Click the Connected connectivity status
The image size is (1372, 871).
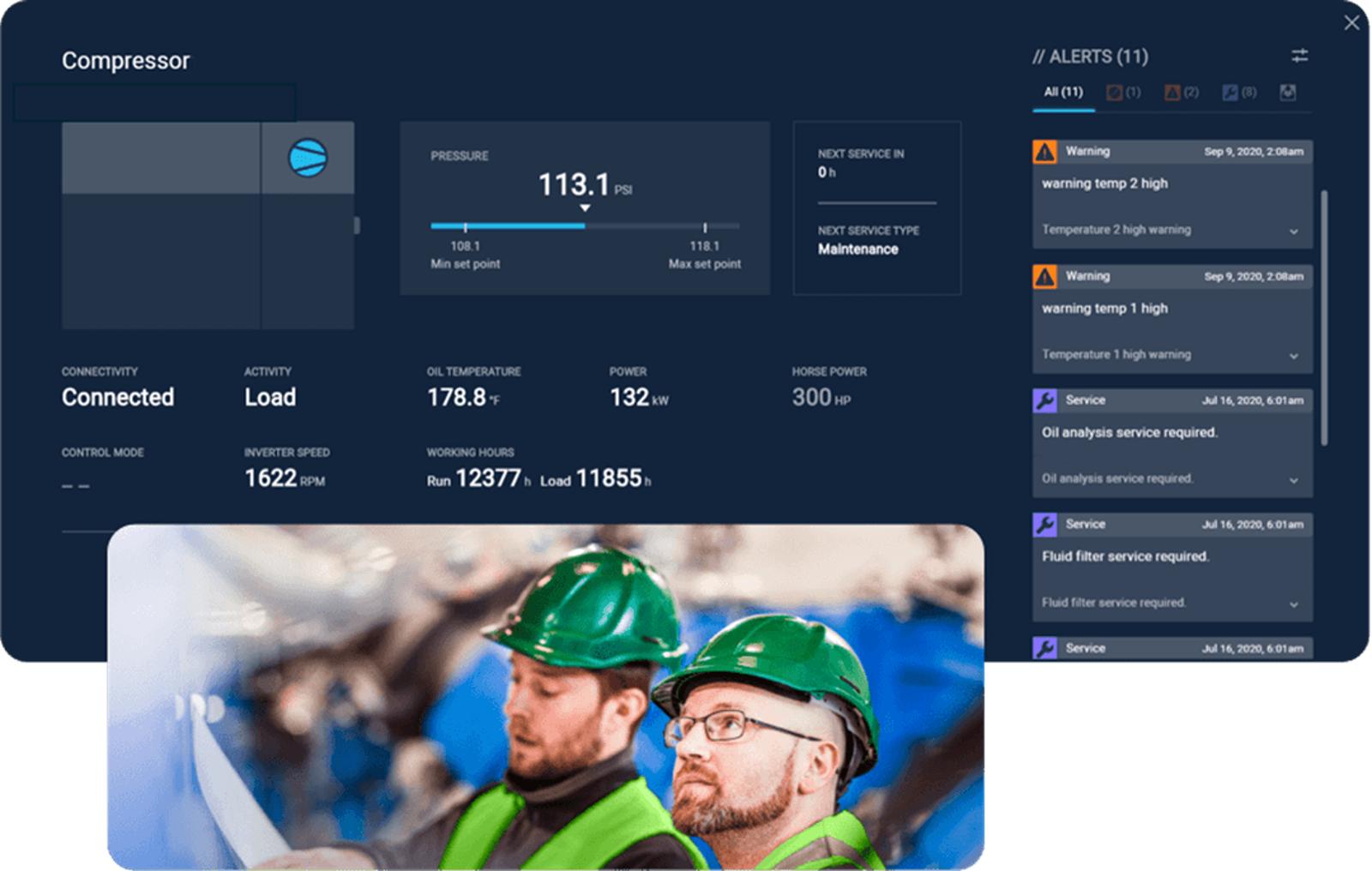point(117,397)
